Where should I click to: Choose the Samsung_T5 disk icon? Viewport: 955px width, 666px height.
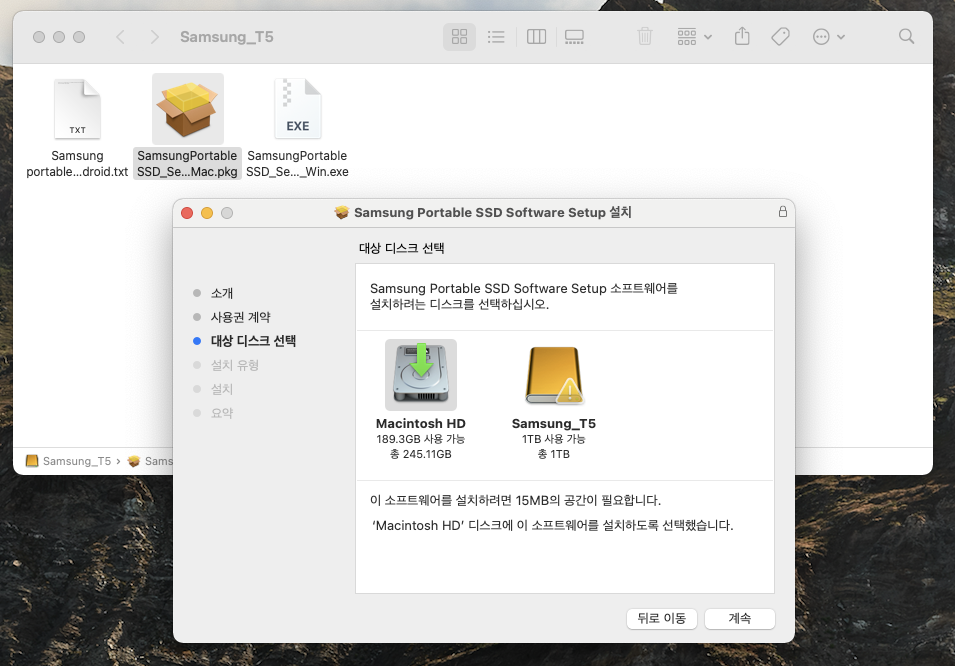[554, 375]
